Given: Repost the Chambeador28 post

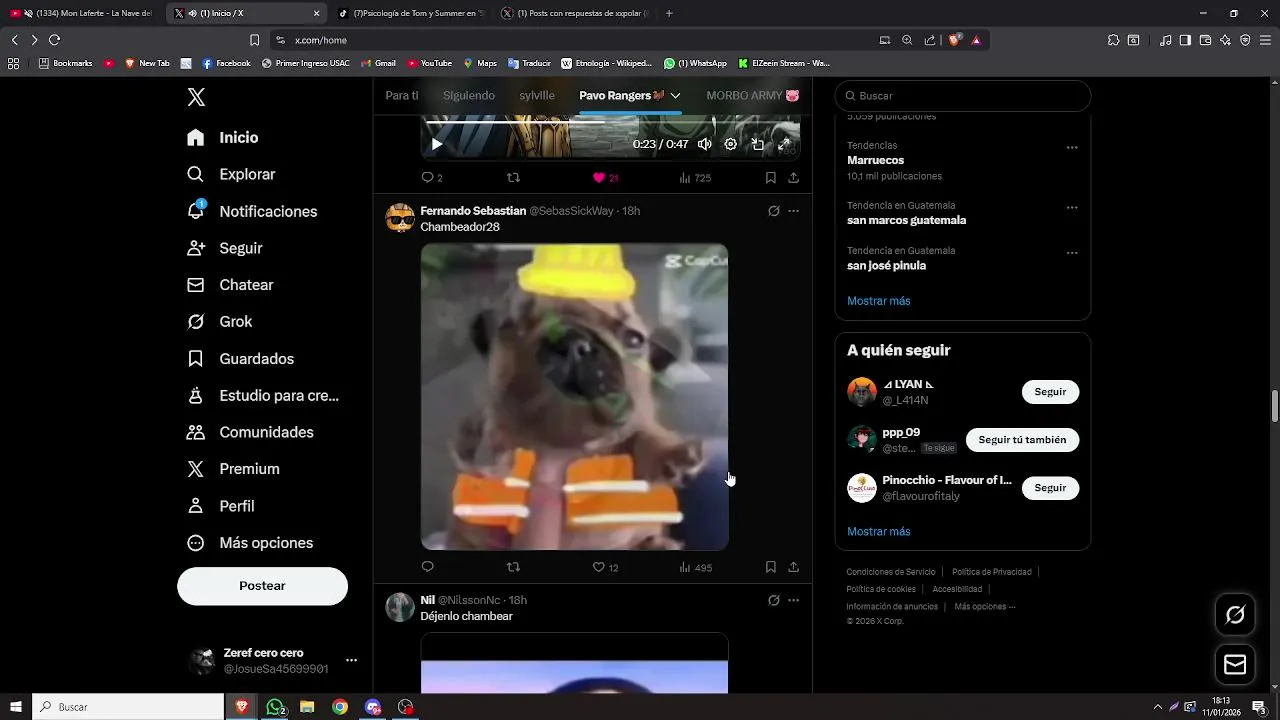Looking at the screenshot, I should (513, 567).
